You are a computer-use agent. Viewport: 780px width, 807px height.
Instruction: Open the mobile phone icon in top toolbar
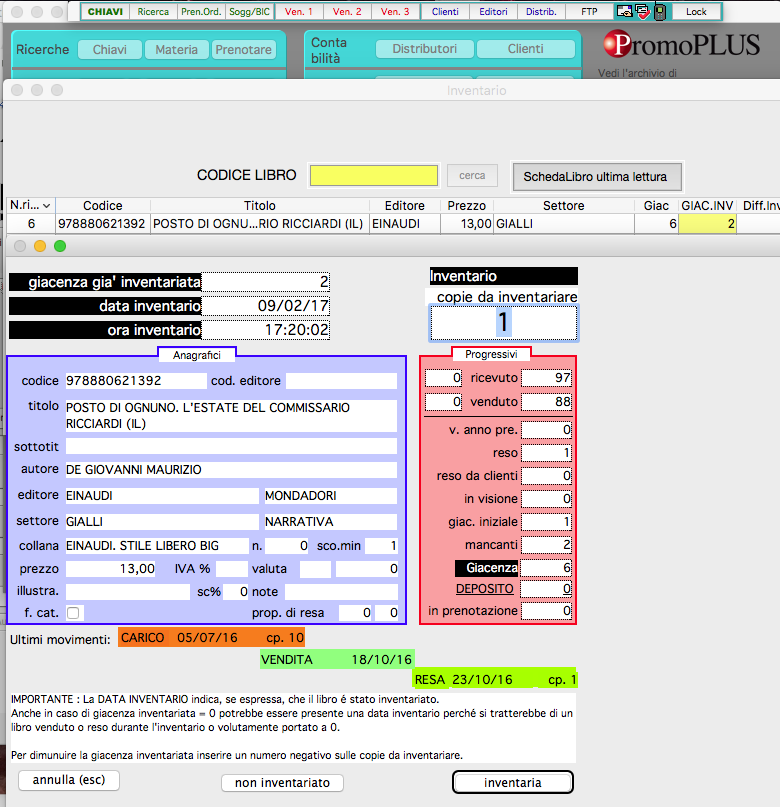660,11
